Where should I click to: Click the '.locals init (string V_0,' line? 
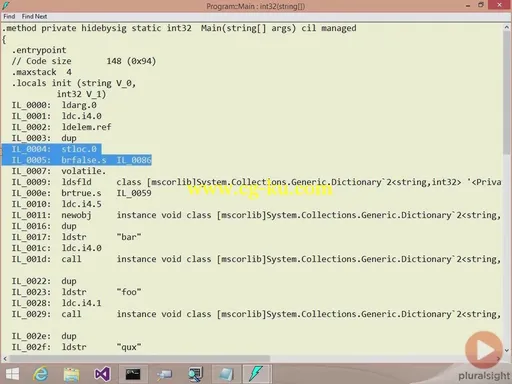click(74, 83)
